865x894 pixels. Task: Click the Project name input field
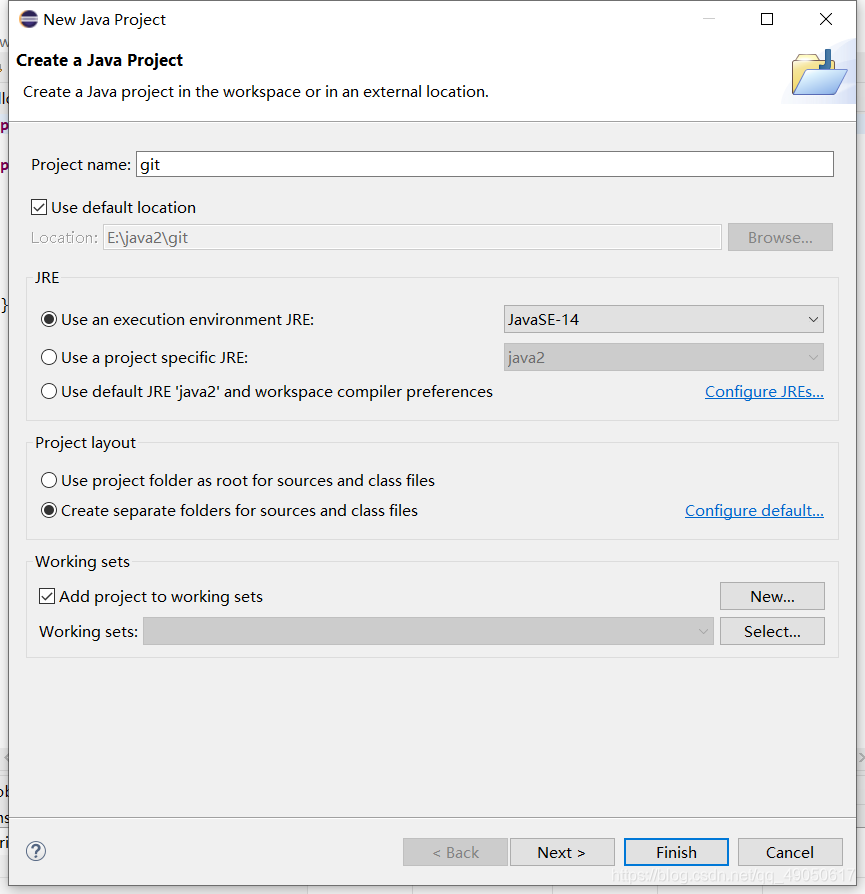[x=485, y=164]
